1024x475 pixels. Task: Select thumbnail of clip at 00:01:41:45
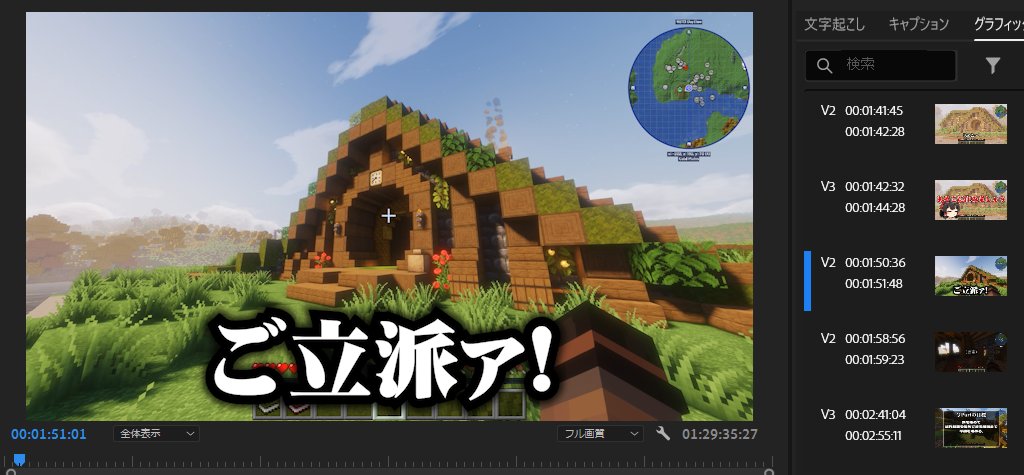point(970,123)
